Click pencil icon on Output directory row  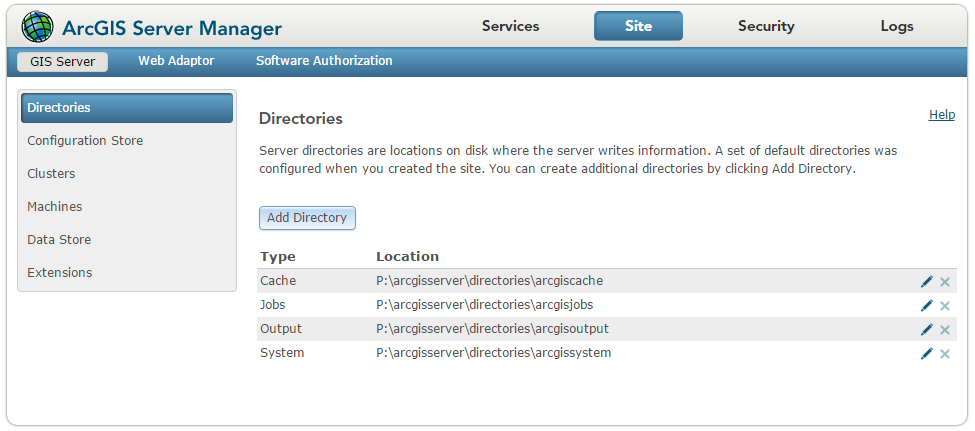click(x=927, y=330)
